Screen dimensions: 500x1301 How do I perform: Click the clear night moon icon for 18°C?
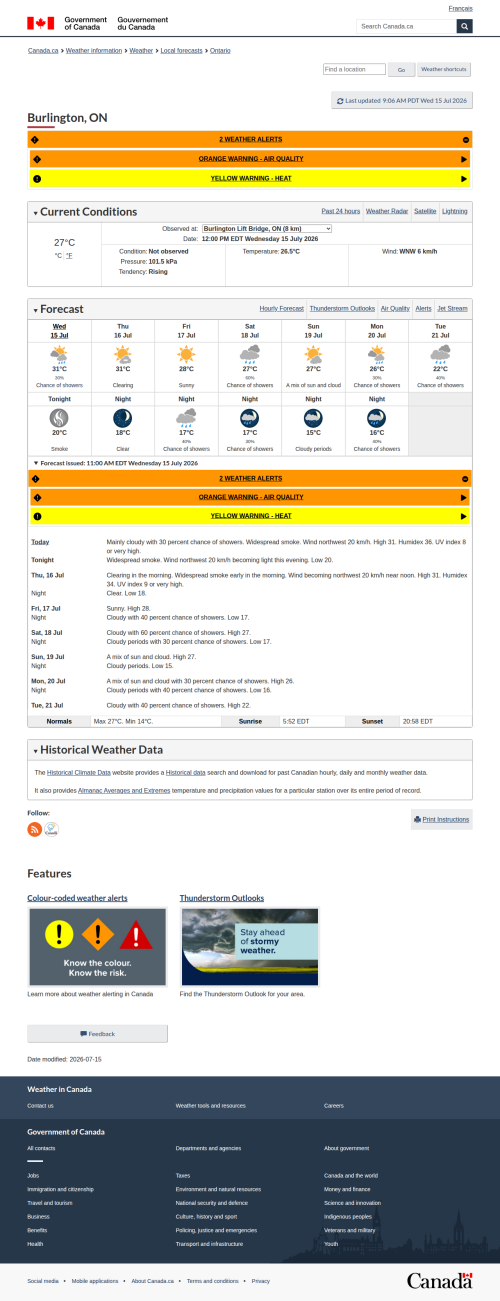pyautogui.click(x=122, y=417)
